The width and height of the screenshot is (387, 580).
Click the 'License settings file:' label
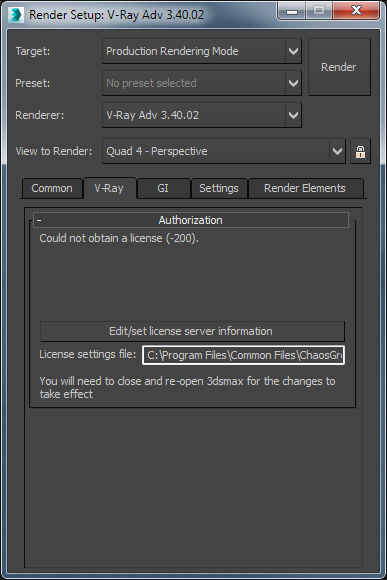(x=88, y=354)
